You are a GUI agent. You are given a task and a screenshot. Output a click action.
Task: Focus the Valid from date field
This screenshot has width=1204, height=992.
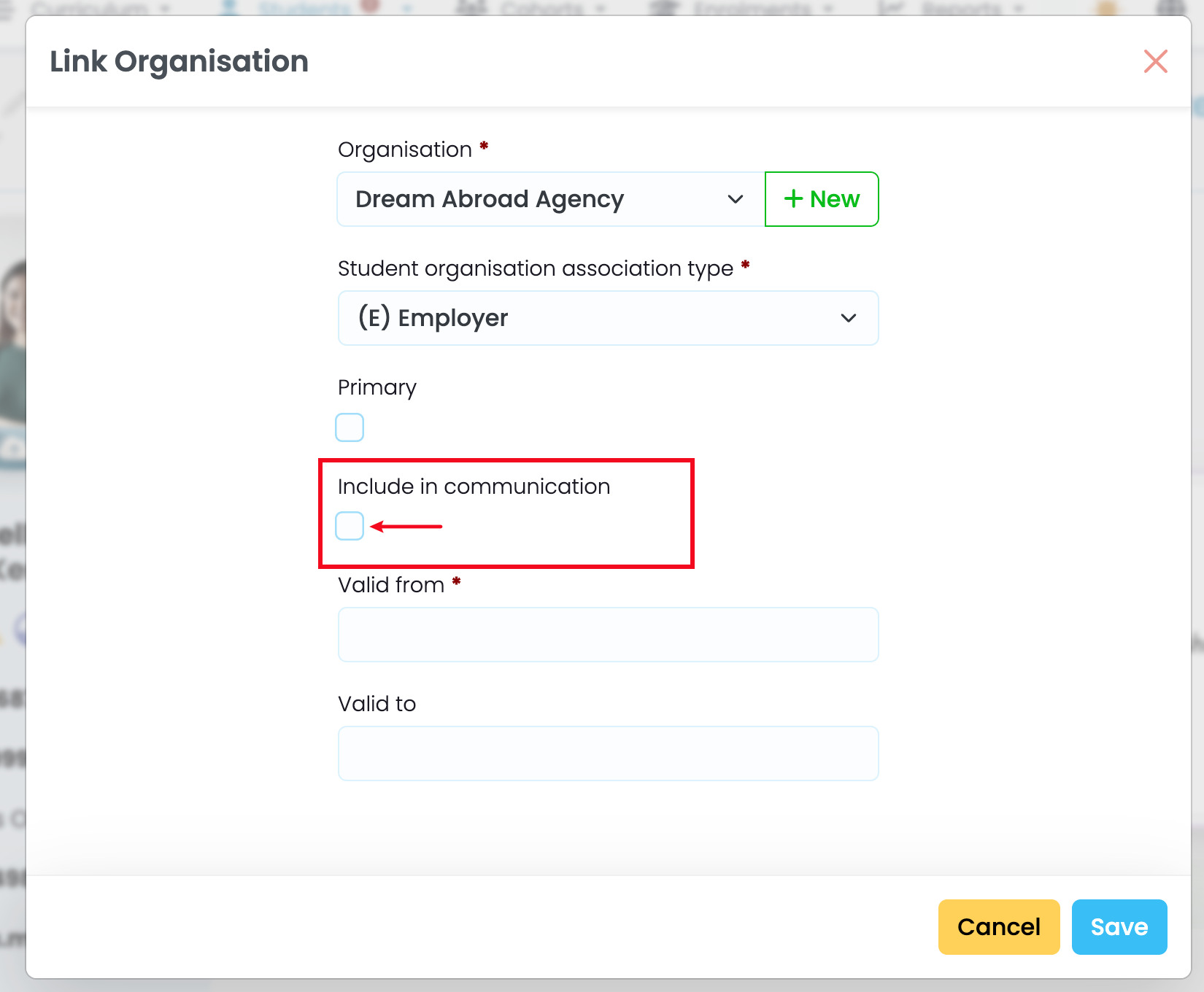click(x=607, y=635)
